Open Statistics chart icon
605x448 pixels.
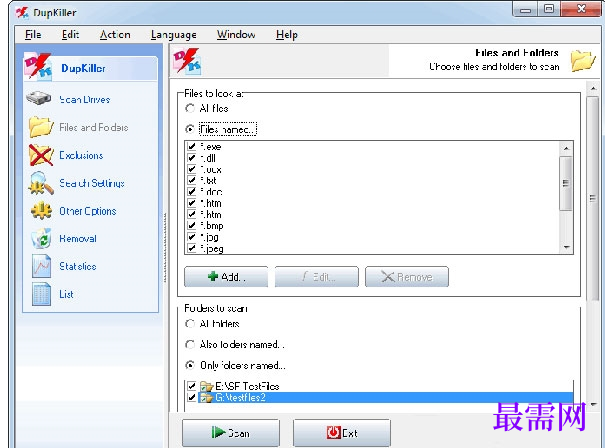coord(41,266)
